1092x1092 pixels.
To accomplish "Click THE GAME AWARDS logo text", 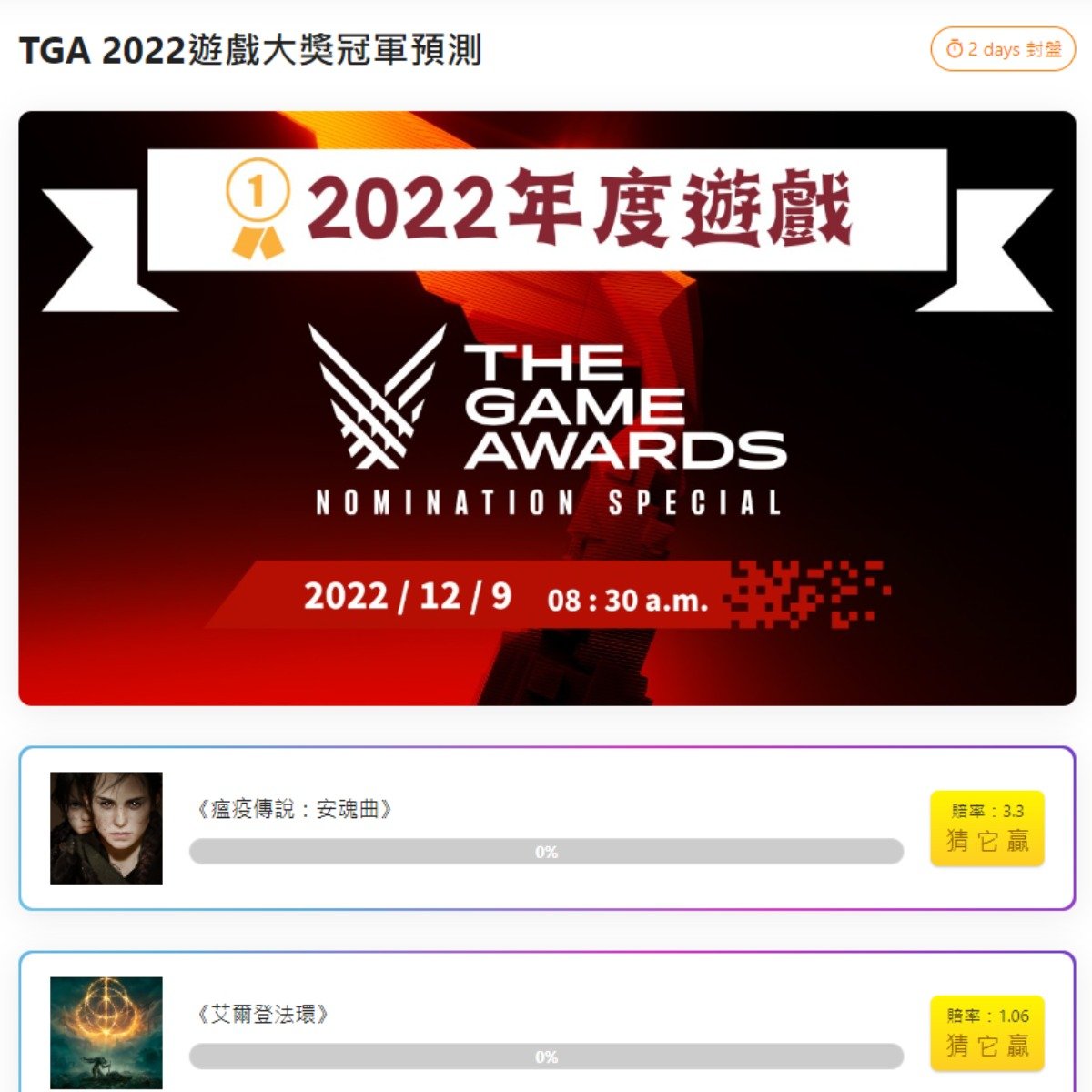I will (x=624, y=406).
